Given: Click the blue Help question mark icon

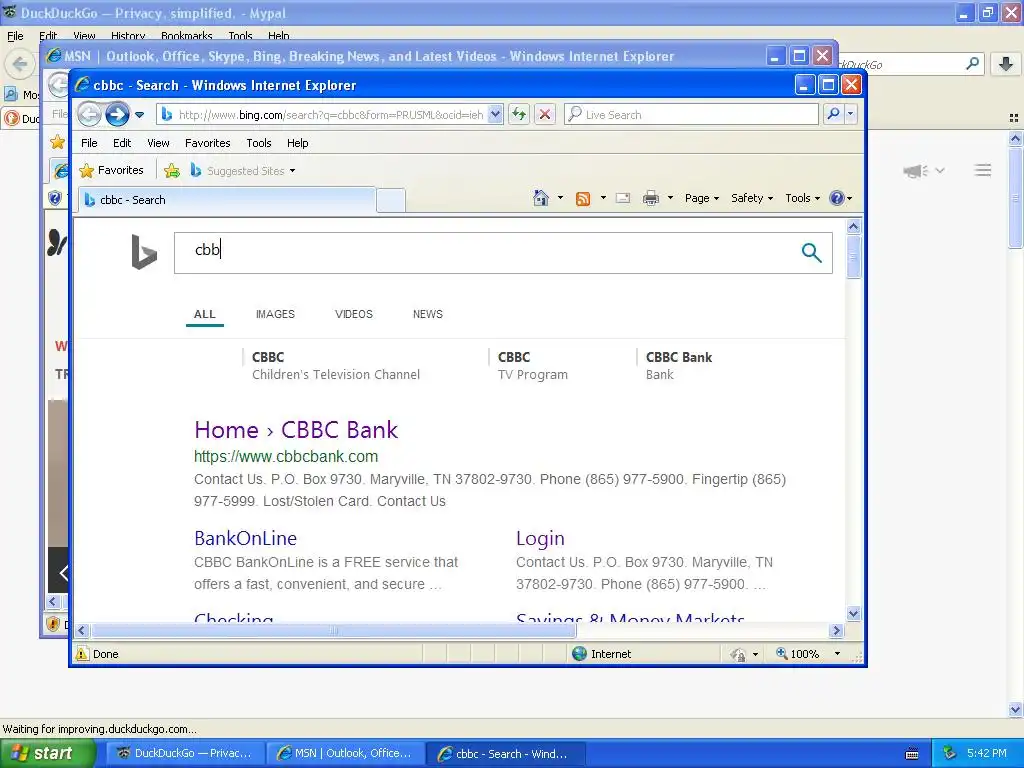Looking at the screenshot, I should click(x=837, y=198).
